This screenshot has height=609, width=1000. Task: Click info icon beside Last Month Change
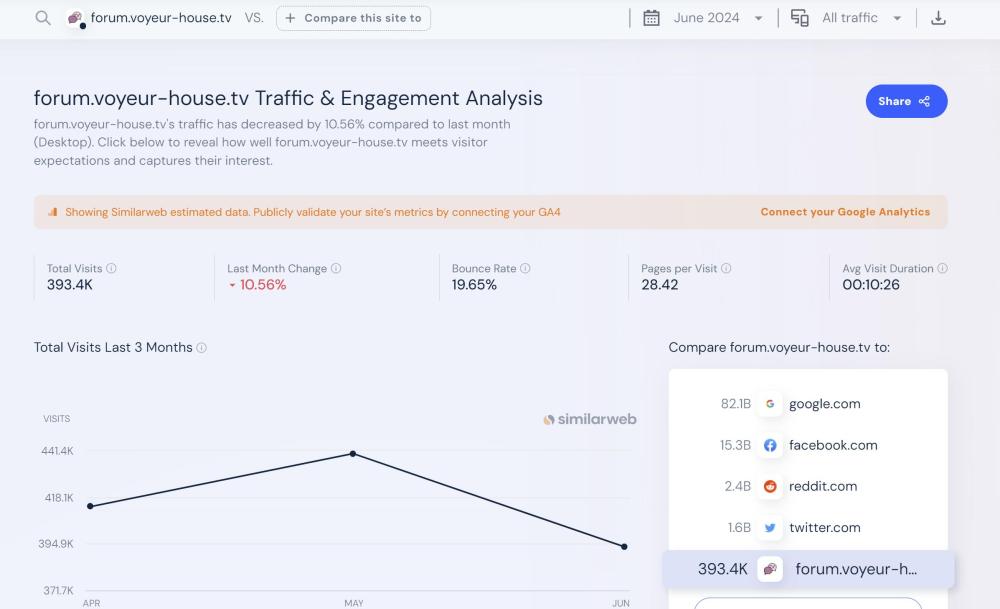336,269
